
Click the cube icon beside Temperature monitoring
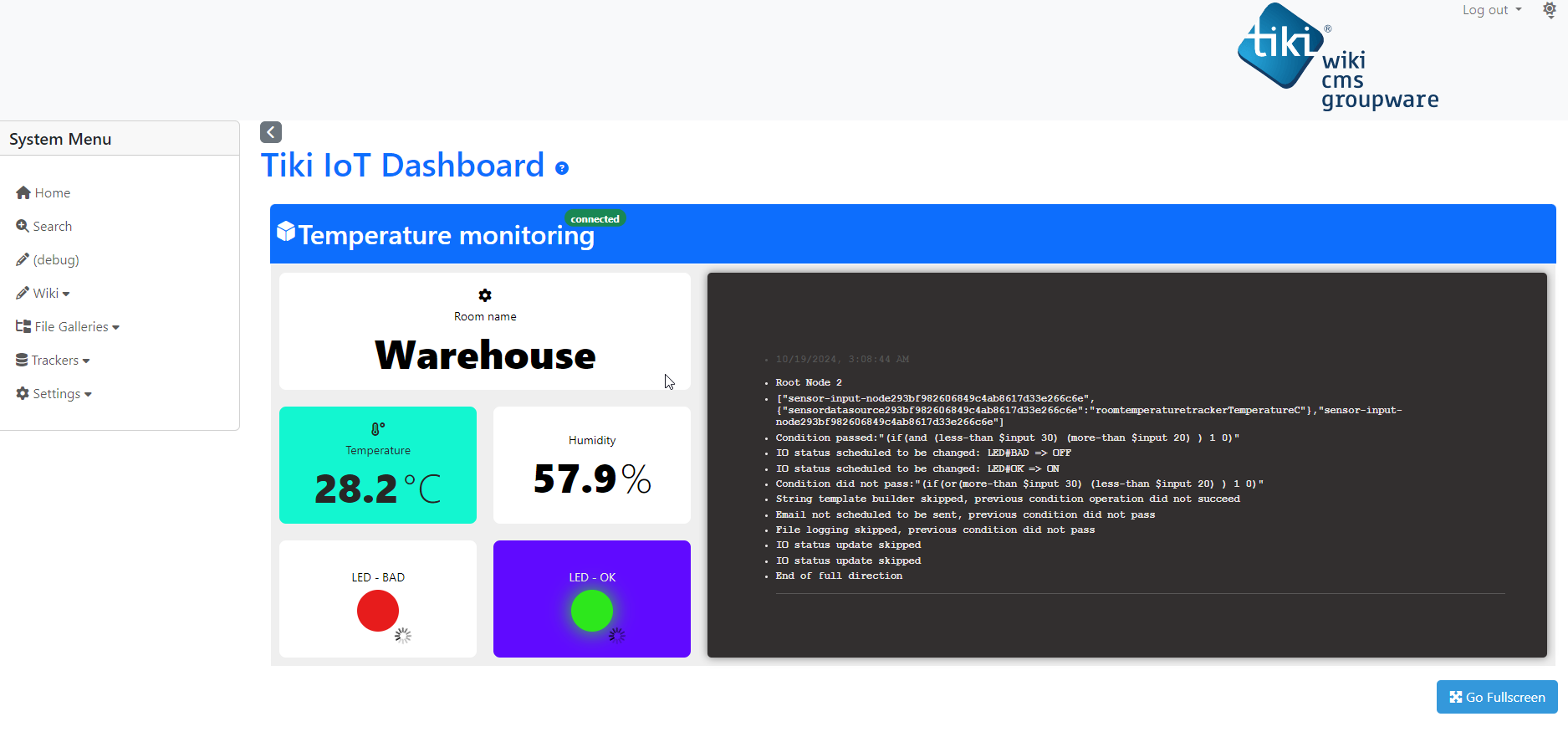pyautogui.click(x=286, y=232)
